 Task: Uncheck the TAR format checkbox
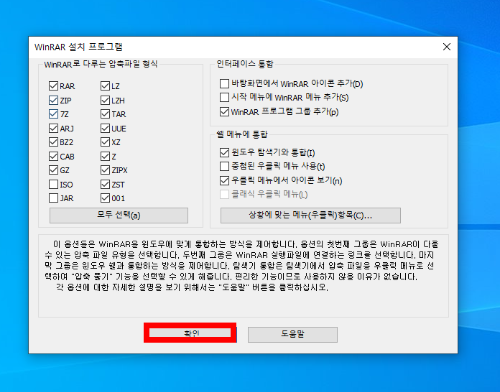click(x=105, y=114)
